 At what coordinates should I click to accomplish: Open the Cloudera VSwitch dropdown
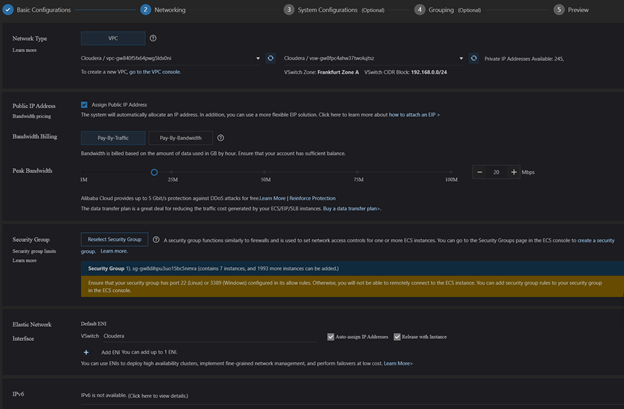[x=374, y=58]
